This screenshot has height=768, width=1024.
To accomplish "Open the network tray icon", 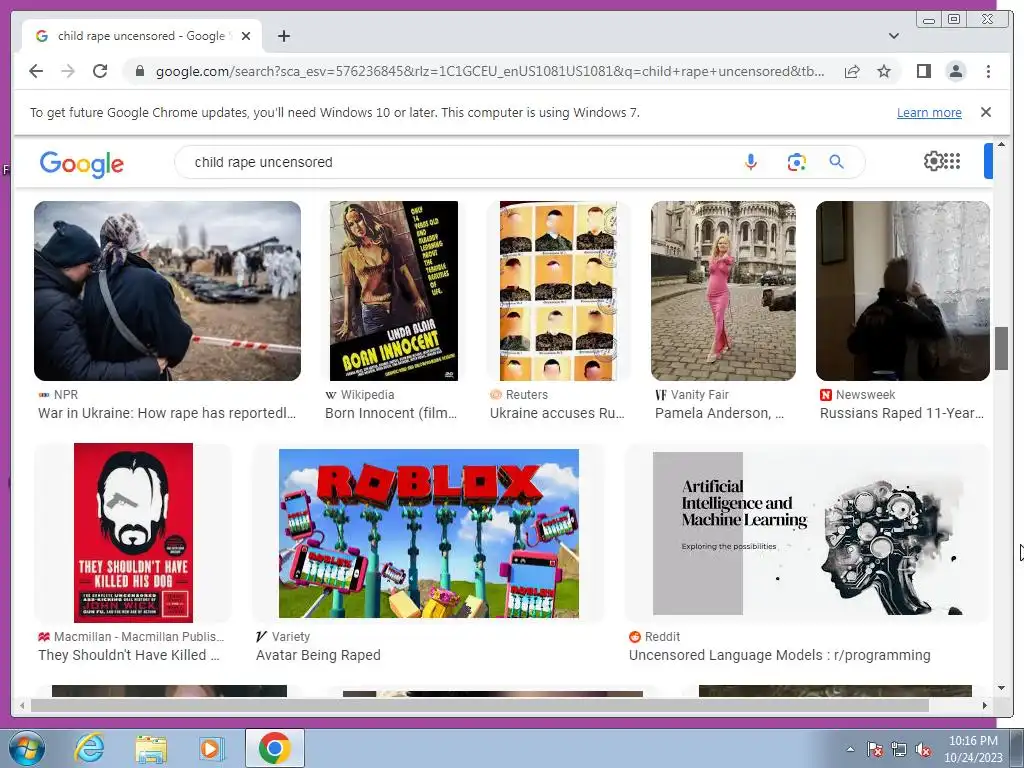I will point(899,750).
